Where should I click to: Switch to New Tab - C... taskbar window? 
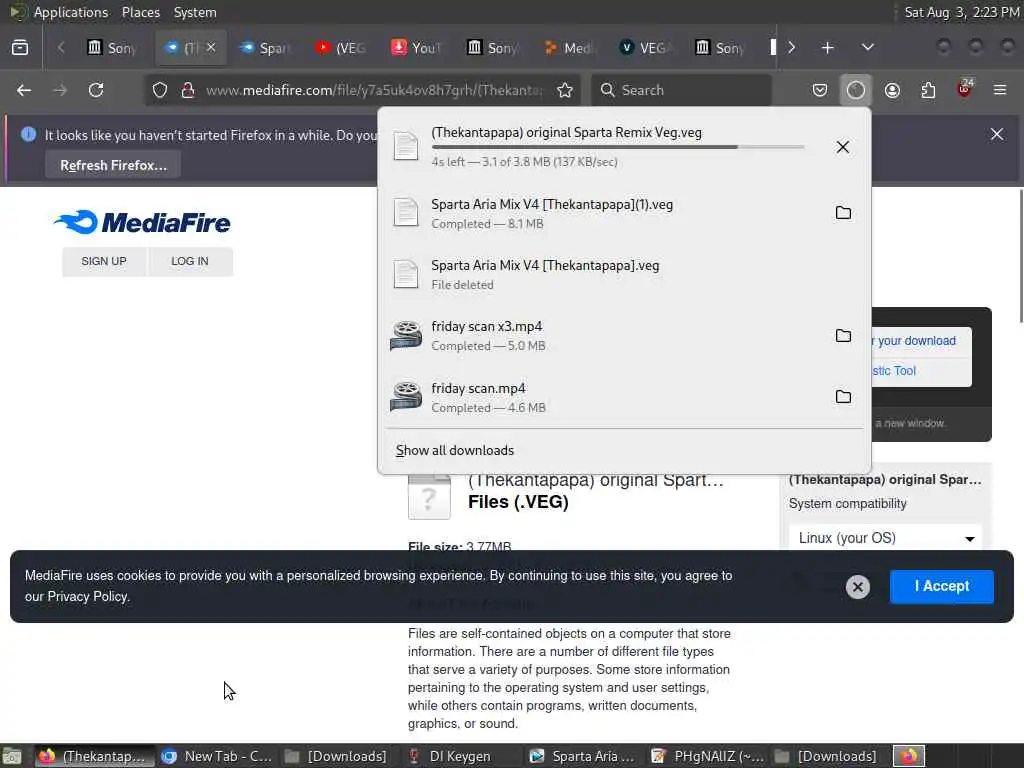pos(218,756)
